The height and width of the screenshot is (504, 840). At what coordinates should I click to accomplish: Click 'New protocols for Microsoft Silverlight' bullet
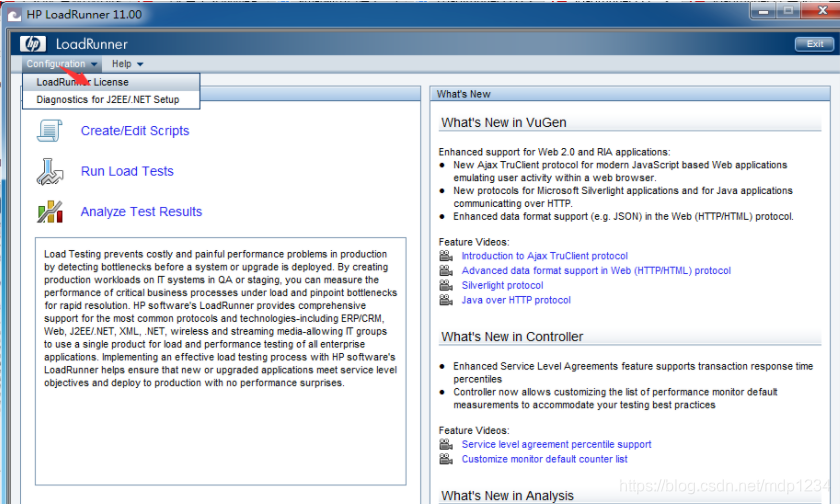[623, 197]
